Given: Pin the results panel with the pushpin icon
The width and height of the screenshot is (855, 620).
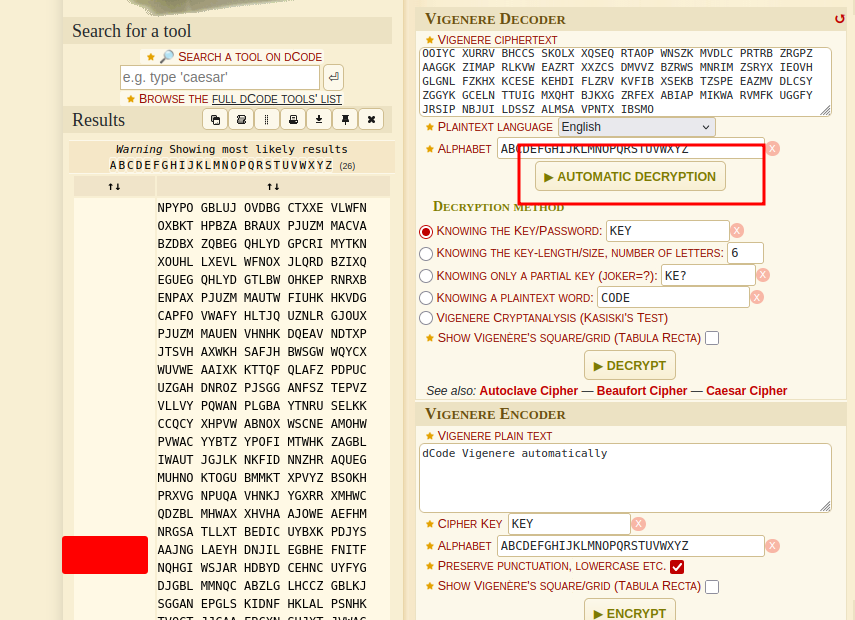Looking at the screenshot, I should (345, 119).
